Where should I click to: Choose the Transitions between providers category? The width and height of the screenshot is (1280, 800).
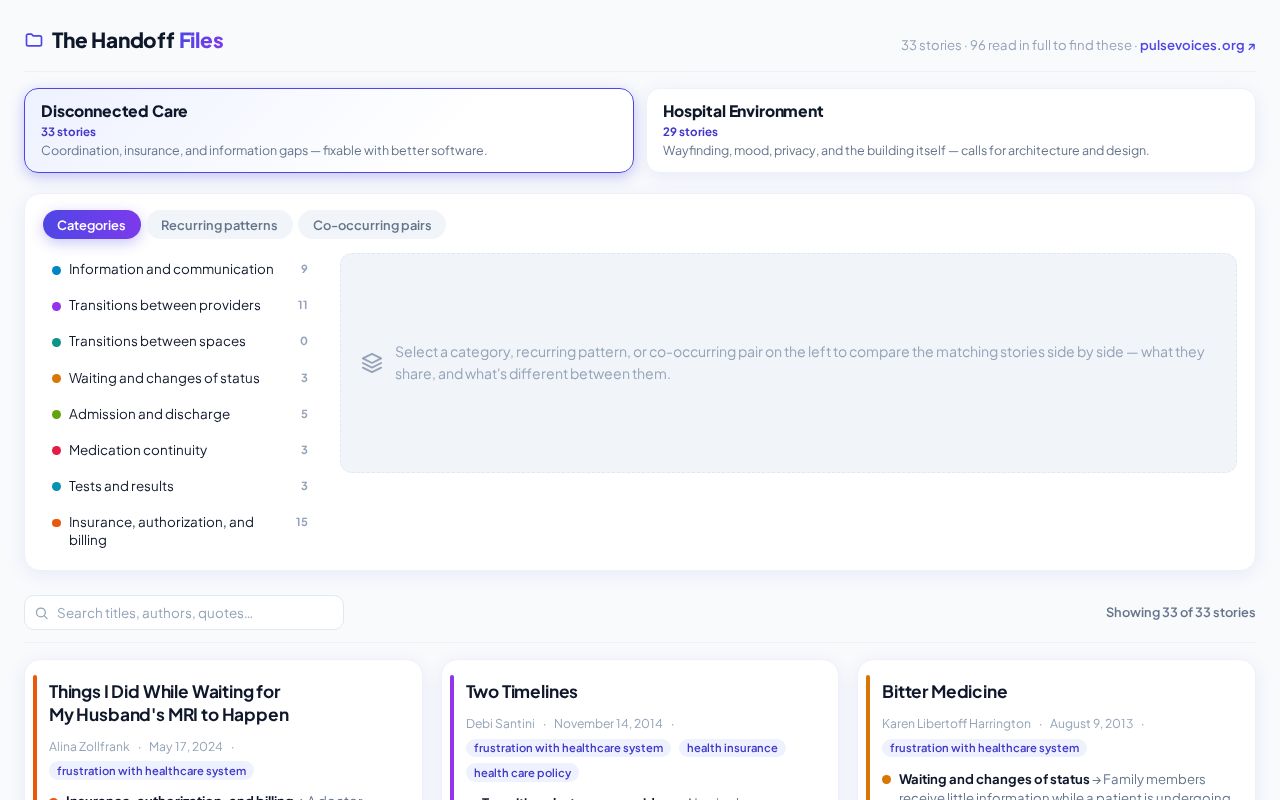[x=180, y=305]
